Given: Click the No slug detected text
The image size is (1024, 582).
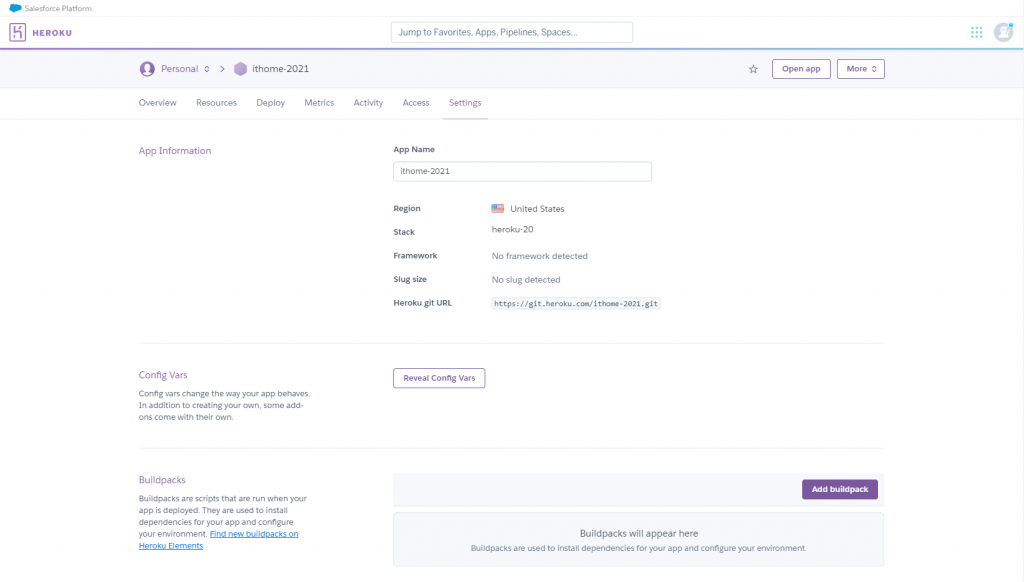Looking at the screenshot, I should (526, 280).
